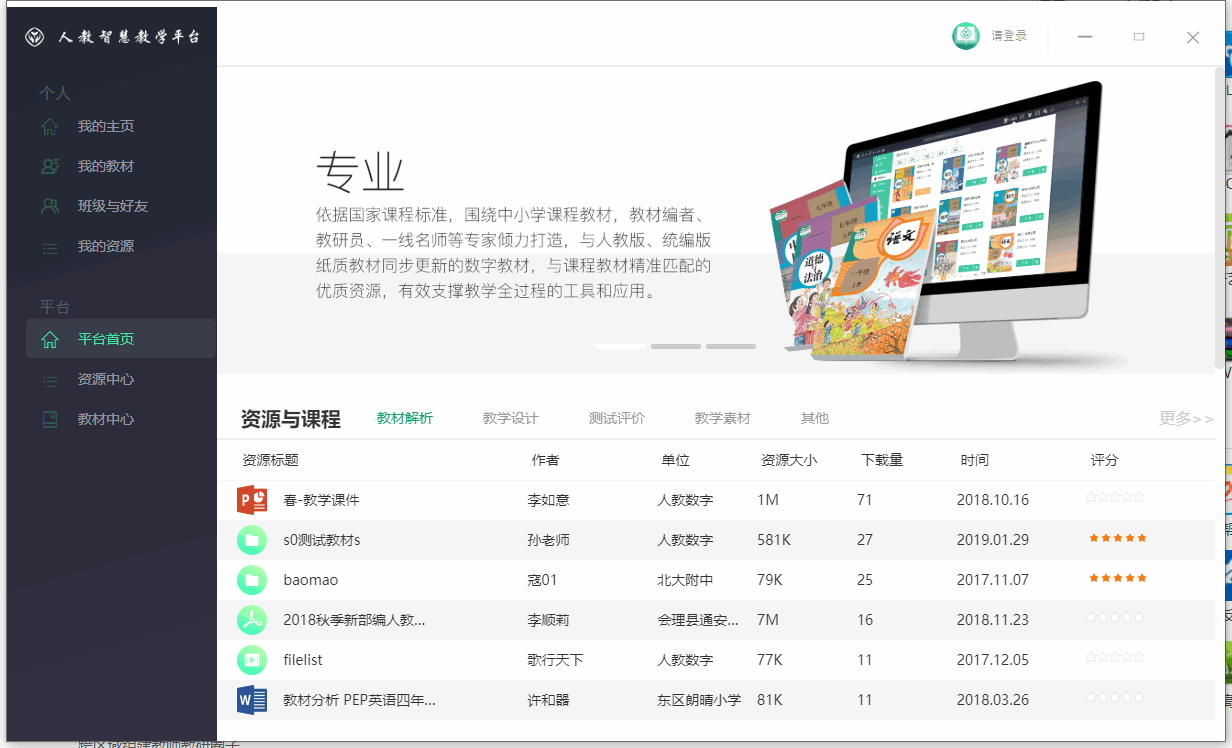Click 评分 column header
The image size is (1232, 748).
[1105, 460]
